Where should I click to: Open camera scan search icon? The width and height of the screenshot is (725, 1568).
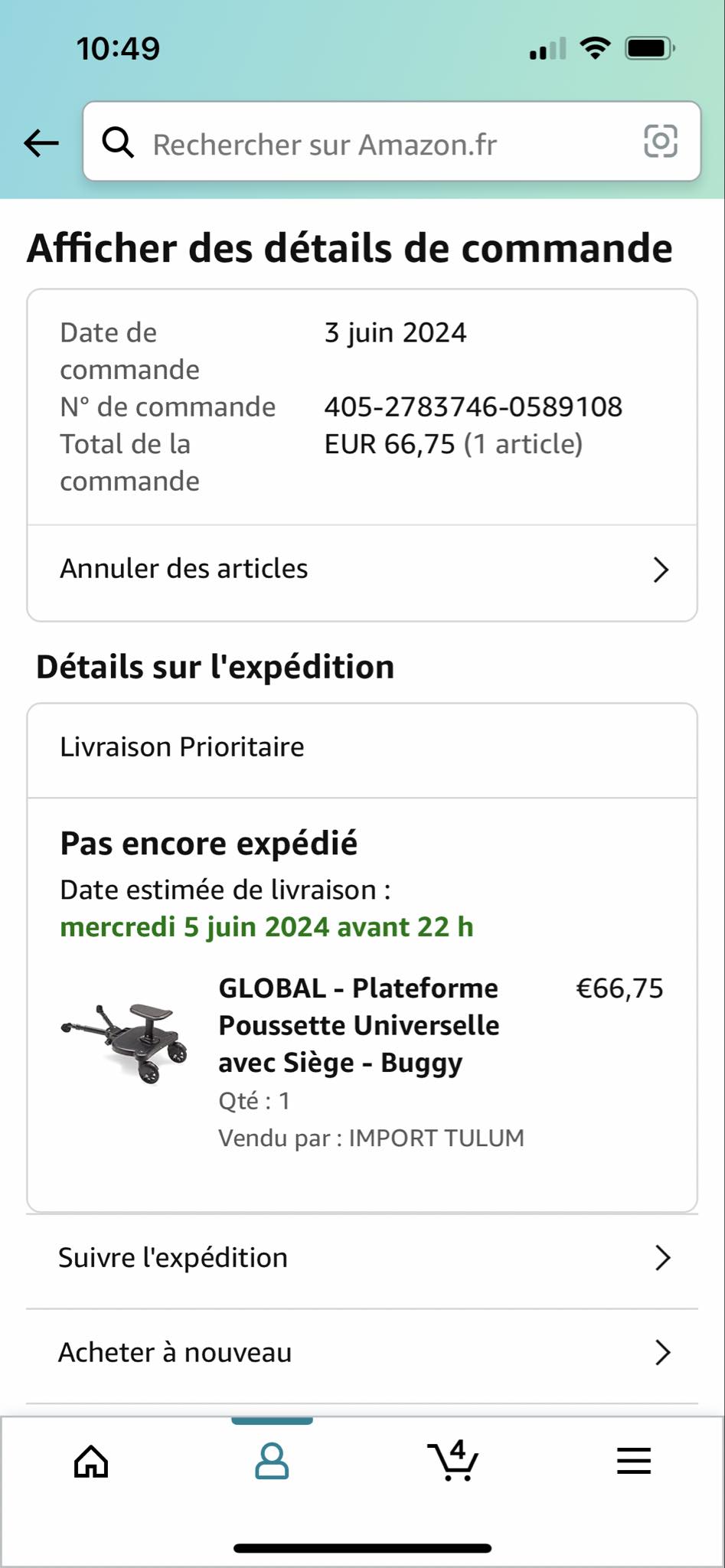point(660,142)
